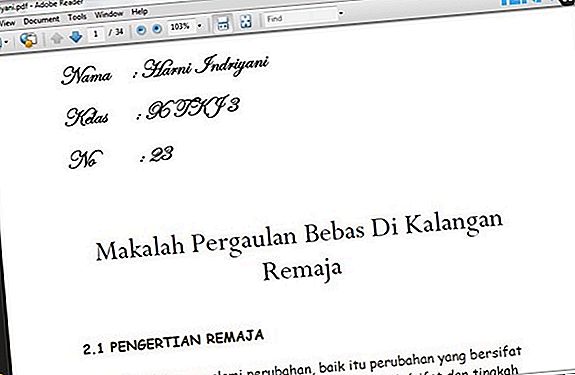The width and height of the screenshot is (575, 375).
Task: Click inside the Find search box
Action: pyautogui.click(x=300, y=17)
